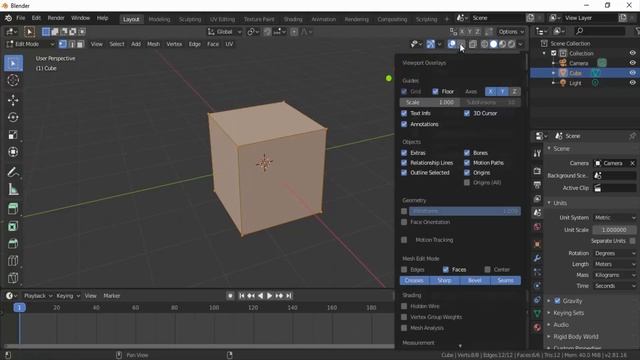
Task: Uncheck the Extras checkbox
Action: click(404, 153)
